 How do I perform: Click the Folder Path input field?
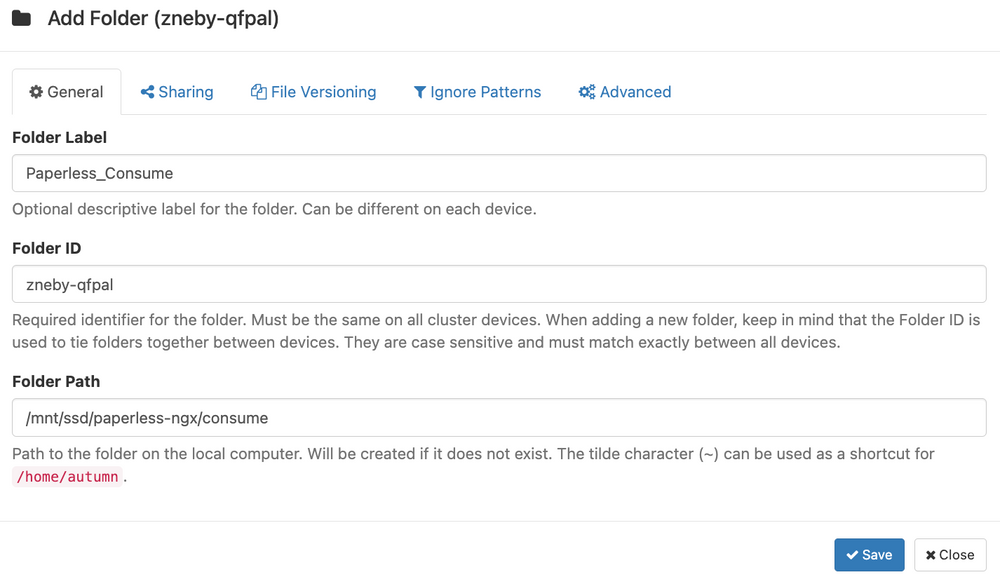pyautogui.click(x=498, y=417)
